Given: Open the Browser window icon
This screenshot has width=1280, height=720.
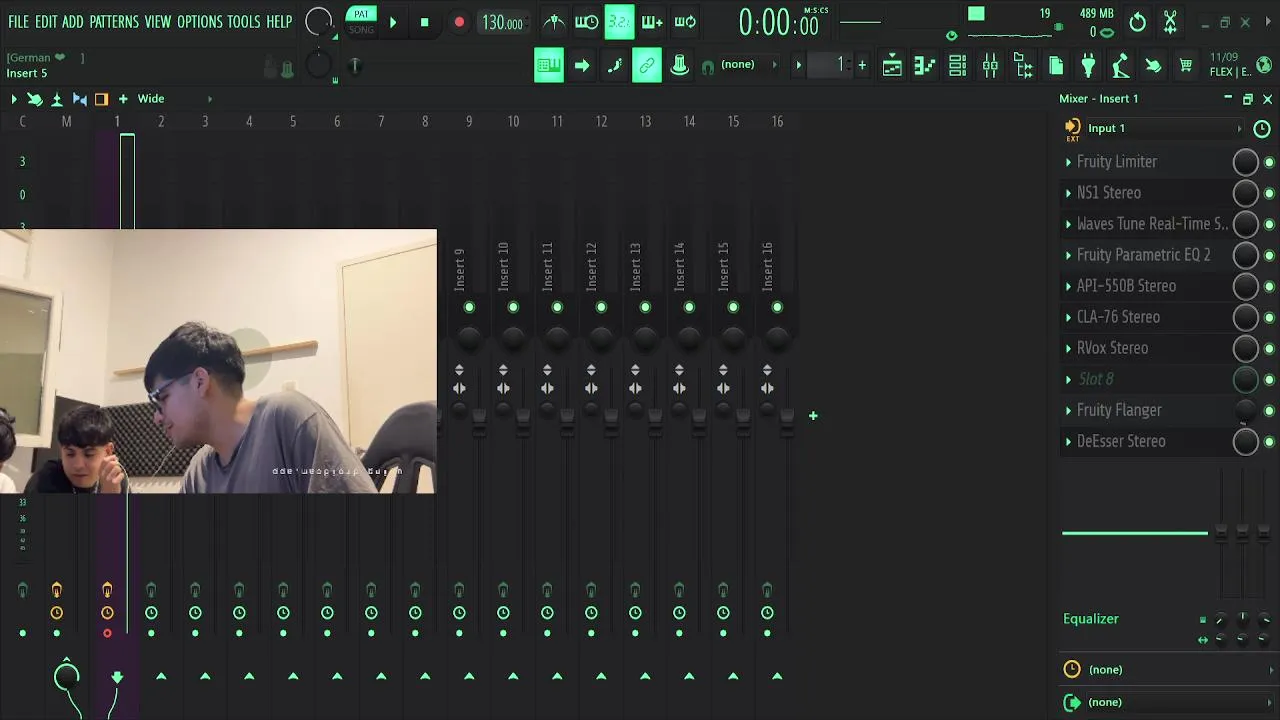Looking at the screenshot, I should (x=1023, y=66).
